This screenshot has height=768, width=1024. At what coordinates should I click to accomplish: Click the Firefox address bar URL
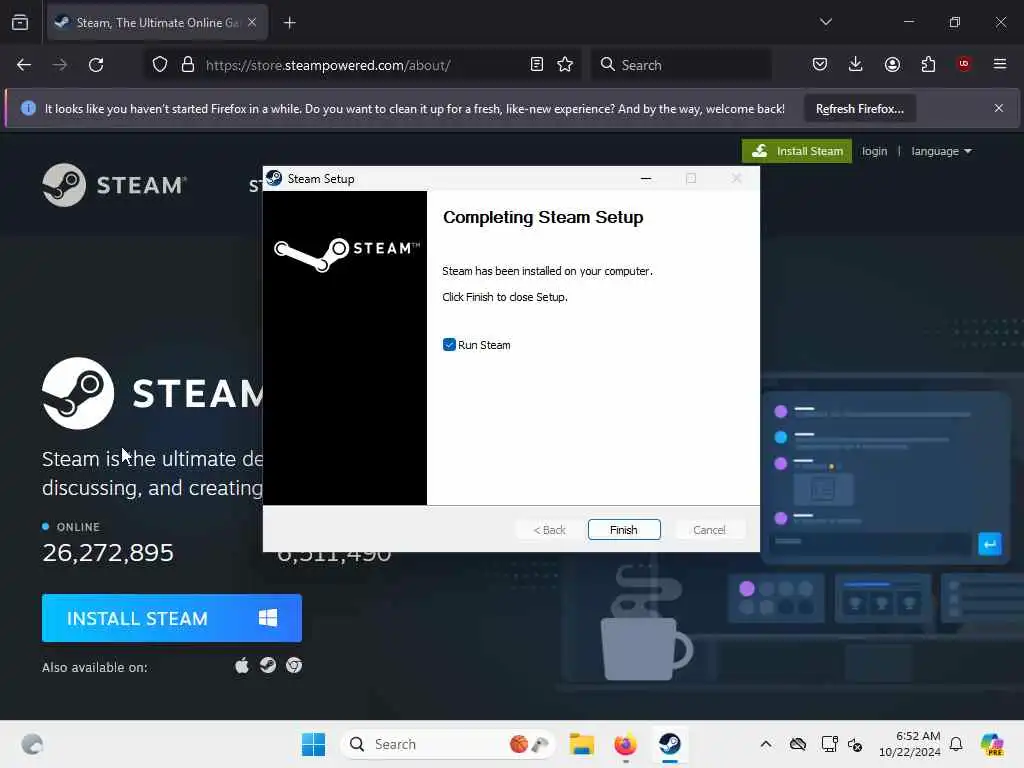[328, 65]
